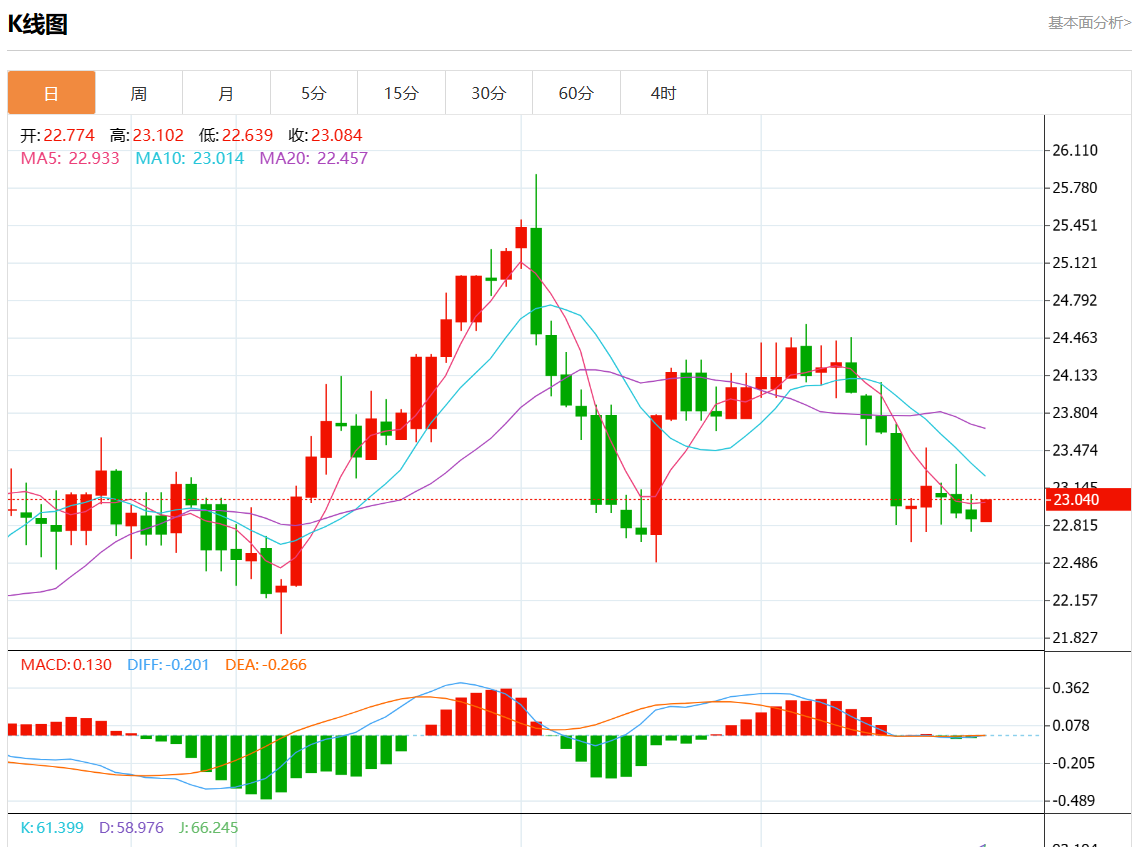The image size is (1146, 847).
Task: Click the 21.827 price axis label
Action: [1074, 638]
